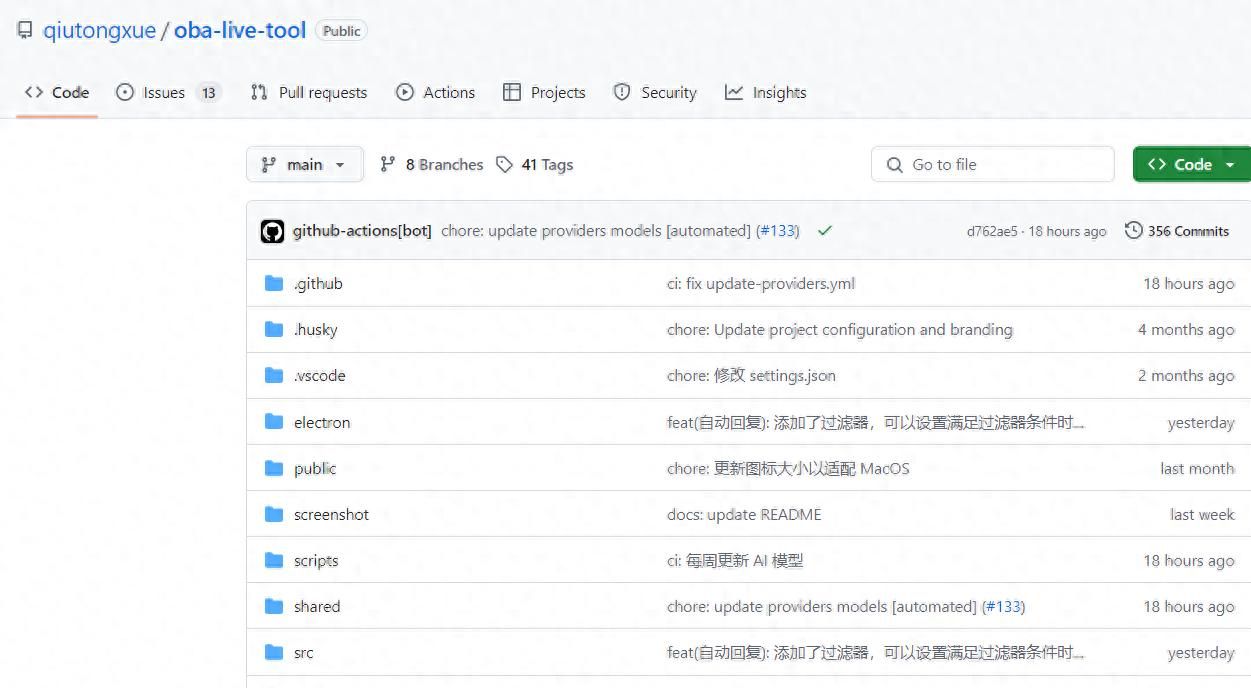Click the magnifier icon in Go to file
Image resolution: width=1251 pixels, height=688 pixels.
pos(893,164)
